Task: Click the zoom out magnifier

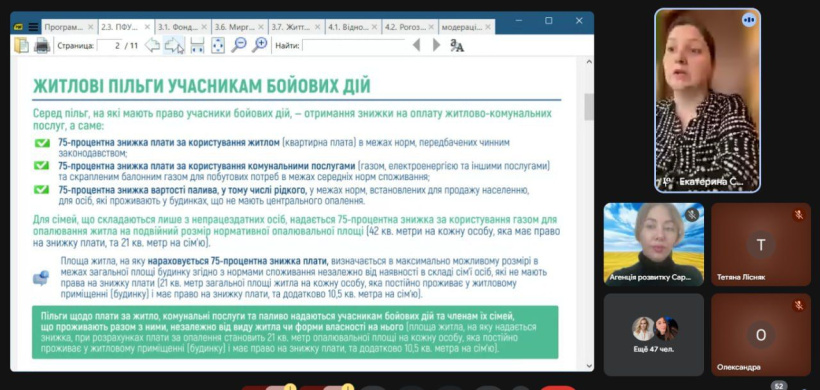Action: click(x=238, y=45)
